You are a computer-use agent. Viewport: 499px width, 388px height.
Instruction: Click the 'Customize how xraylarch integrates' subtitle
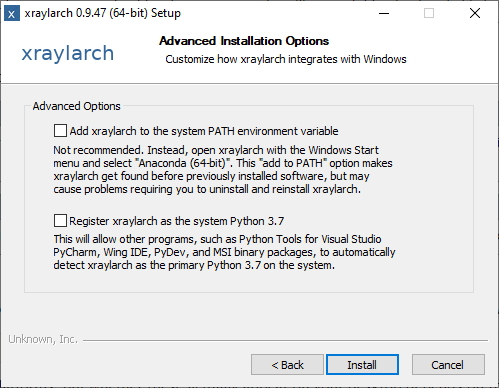pos(286,59)
